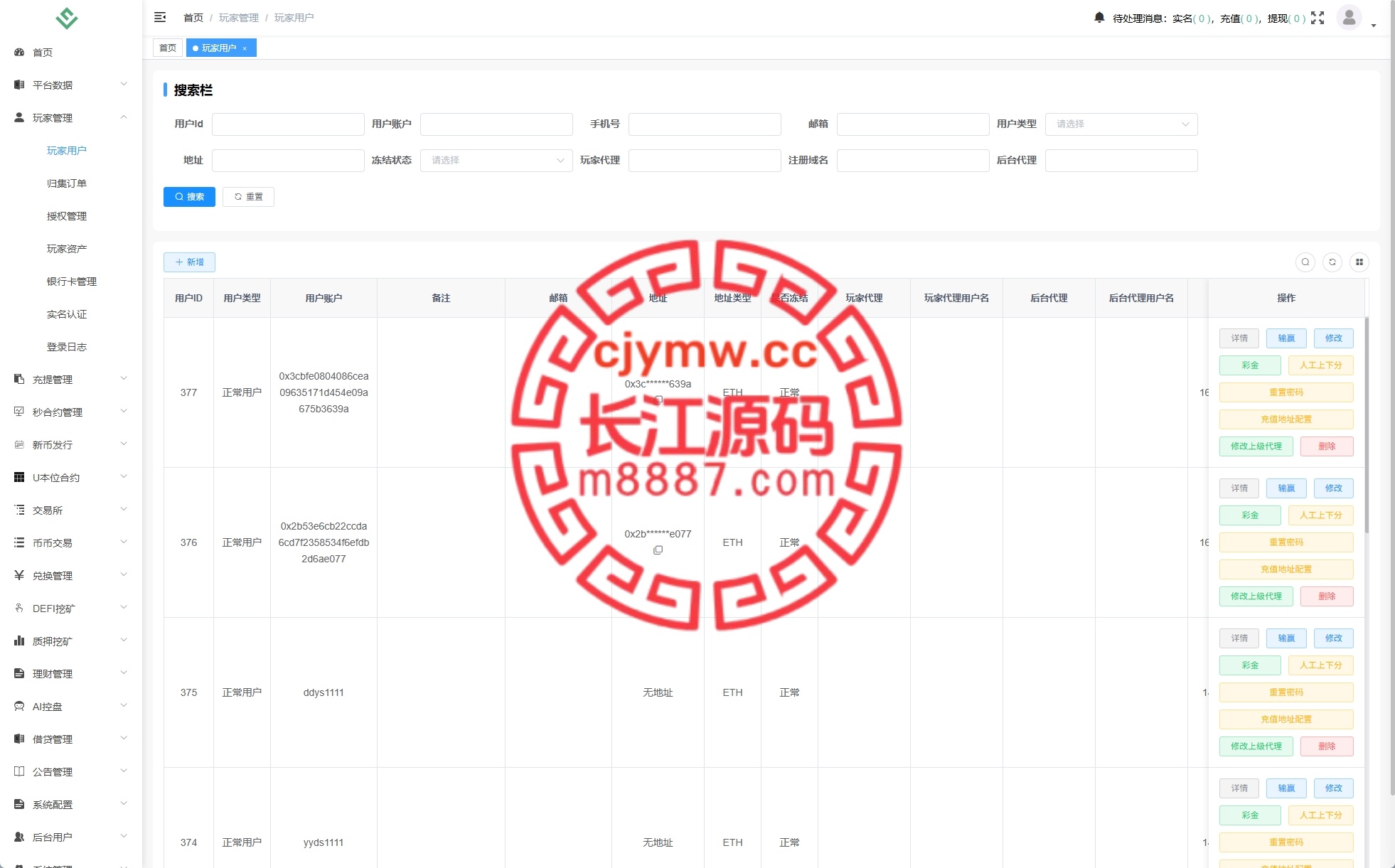The image size is (1395, 868).
Task: Click the 公告管理 book icon
Action: point(19,771)
